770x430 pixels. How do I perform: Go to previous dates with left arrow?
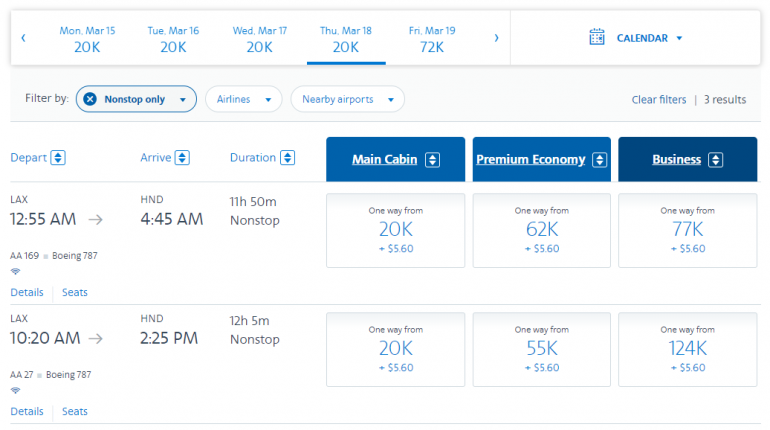[x=23, y=38]
